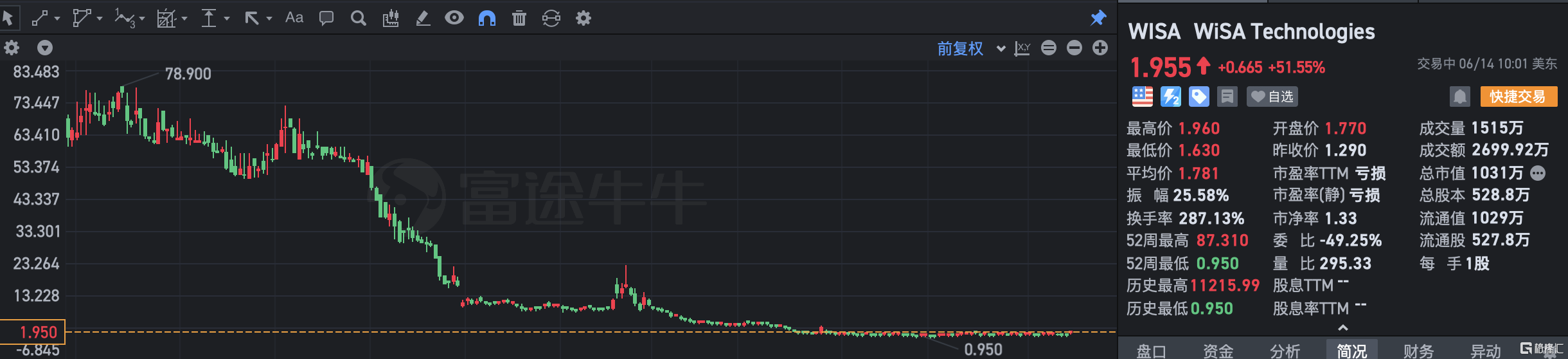Select the cursor pointer tool
Image resolution: width=1568 pixels, height=359 pixels.
[9, 18]
